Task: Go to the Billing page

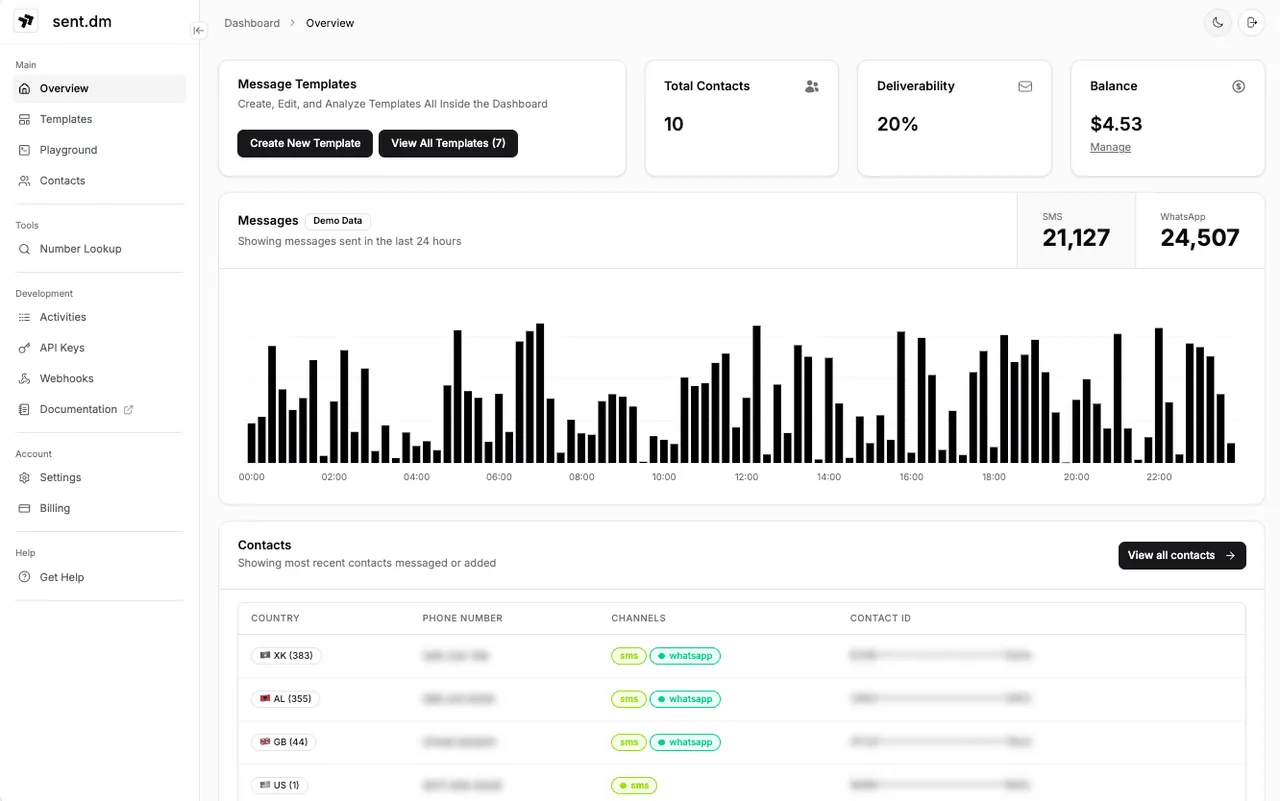Action: (99, 508)
